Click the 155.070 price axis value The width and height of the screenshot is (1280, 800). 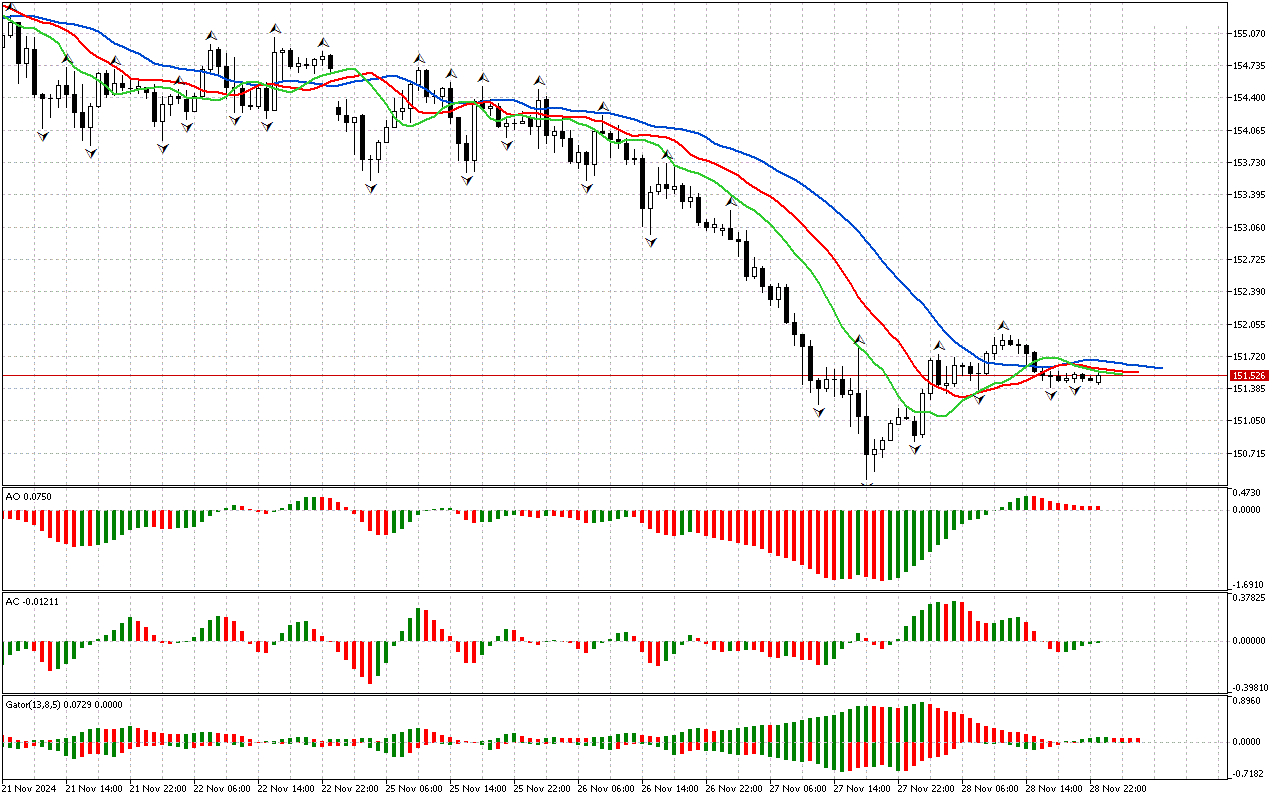pos(1251,33)
